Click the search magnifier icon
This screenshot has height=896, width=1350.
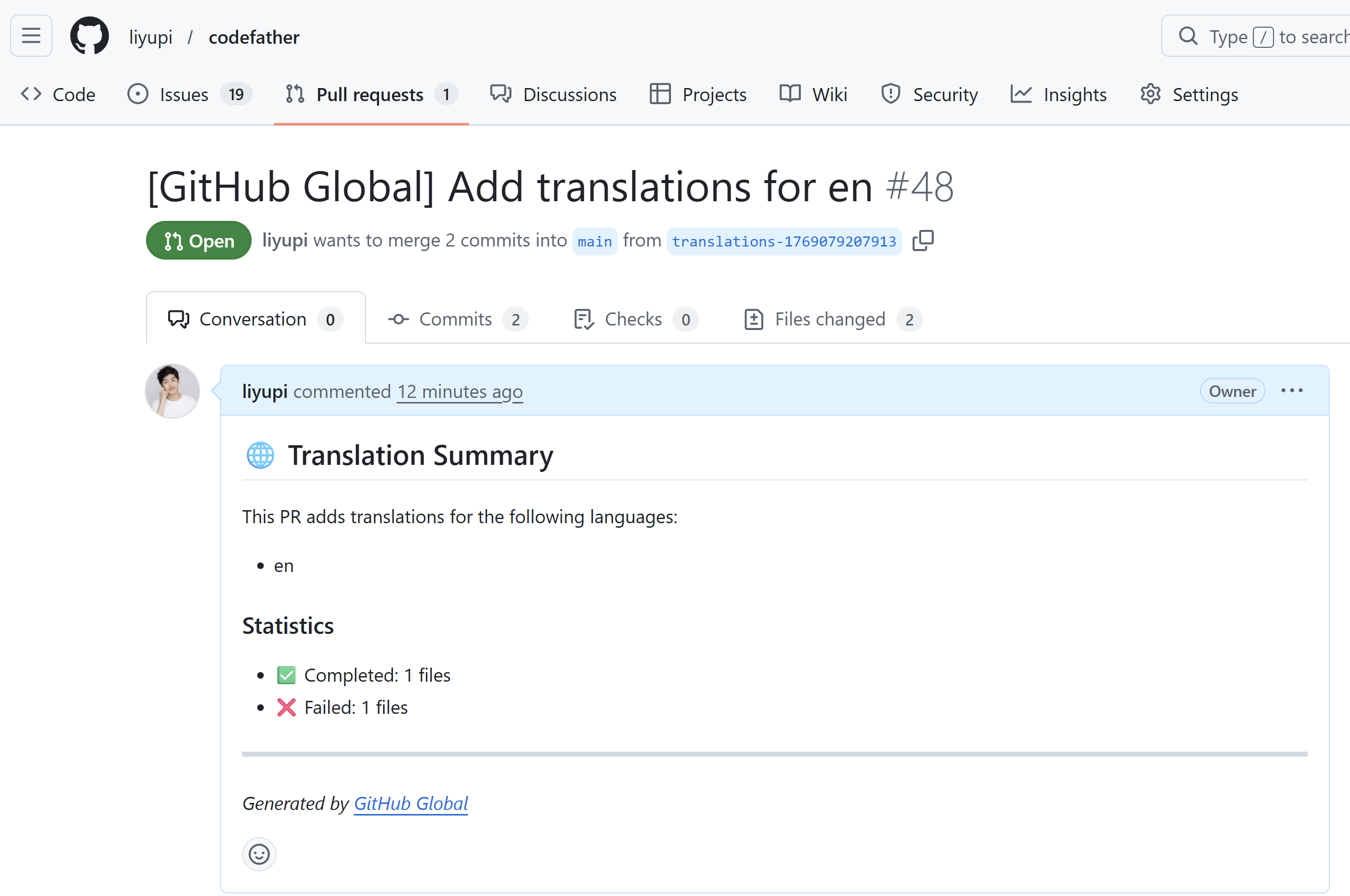pyautogui.click(x=1188, y=37)
